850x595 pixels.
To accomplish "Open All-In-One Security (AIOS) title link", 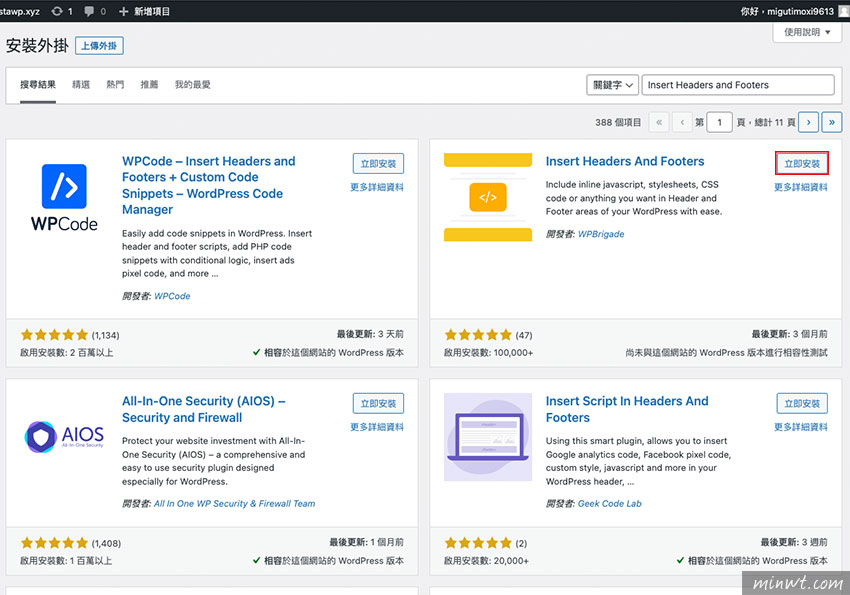I will point(203,409).
